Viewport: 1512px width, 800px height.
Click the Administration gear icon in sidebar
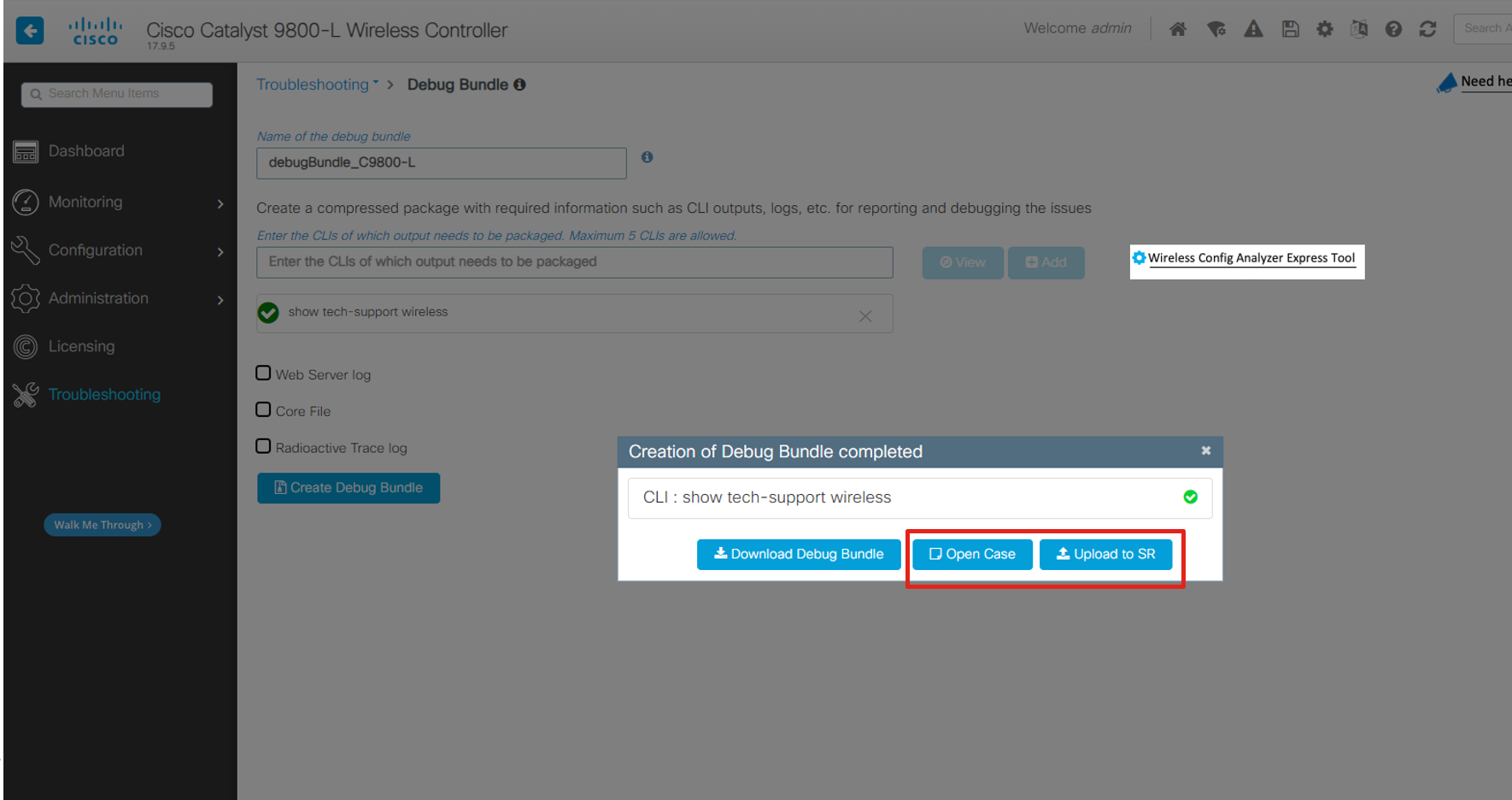[26, 298]
